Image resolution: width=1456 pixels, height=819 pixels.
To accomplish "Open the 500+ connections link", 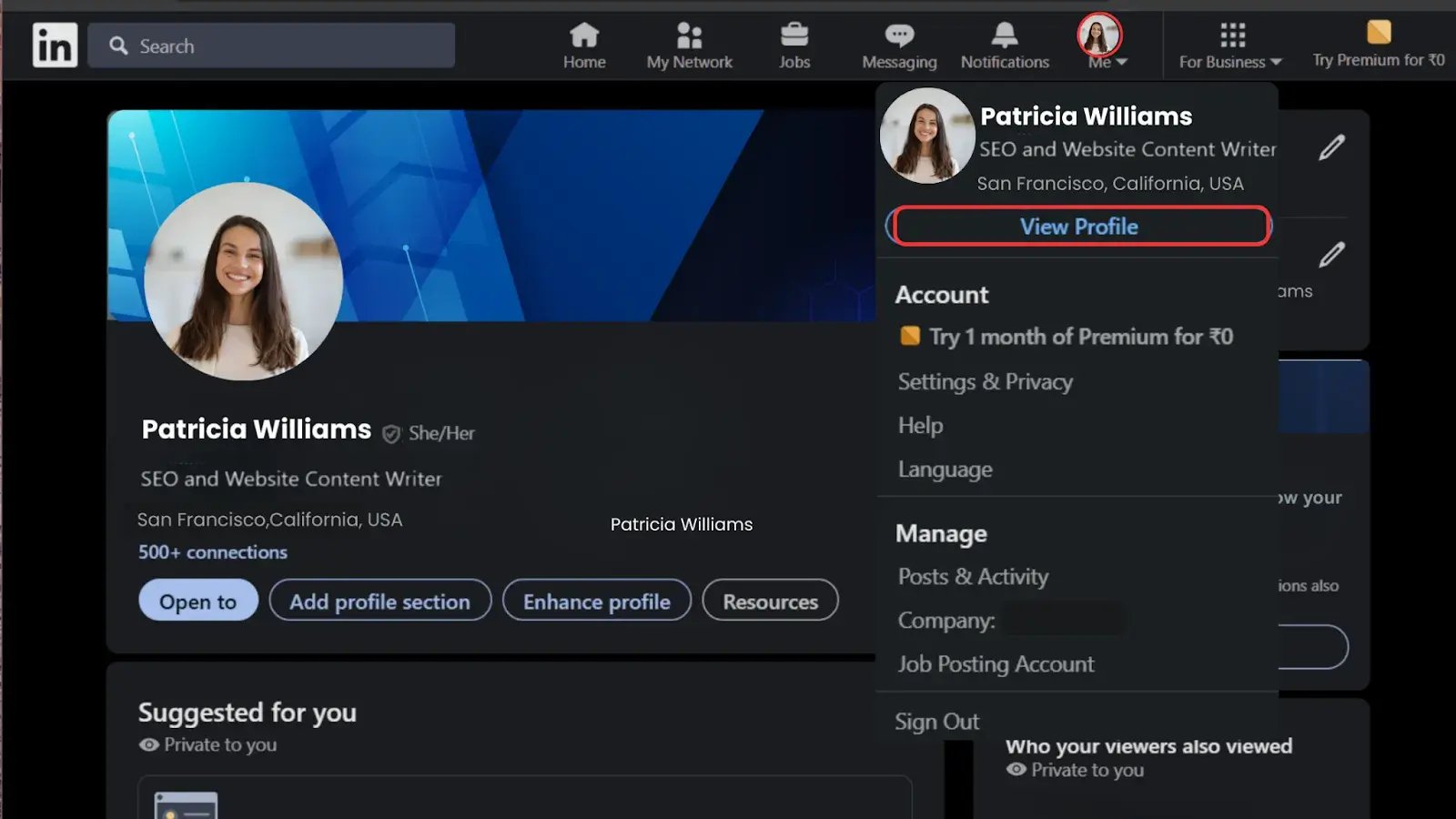I will point(212,552).
